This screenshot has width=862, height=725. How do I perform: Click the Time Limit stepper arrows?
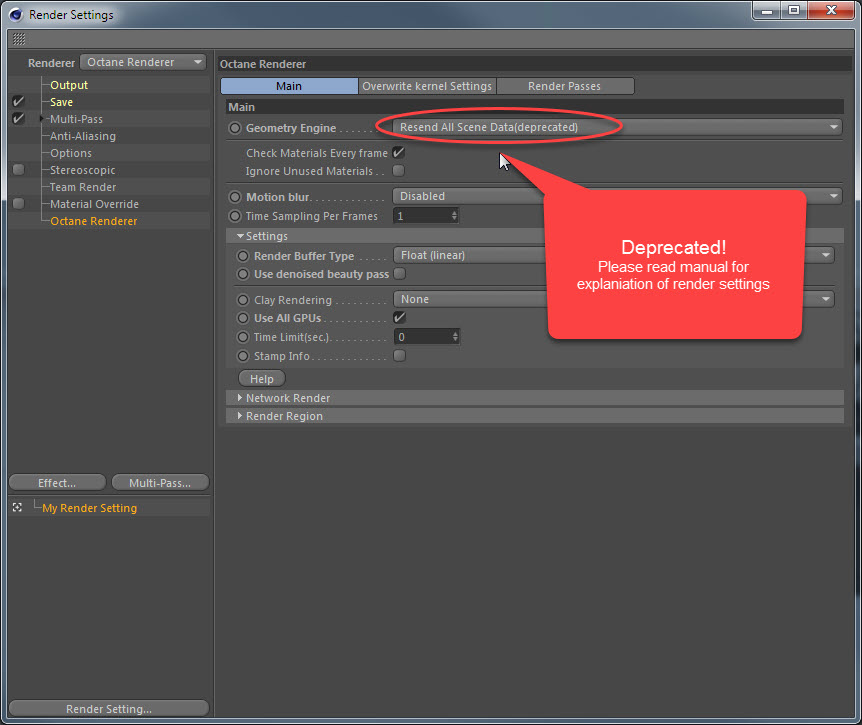point(455,336)
